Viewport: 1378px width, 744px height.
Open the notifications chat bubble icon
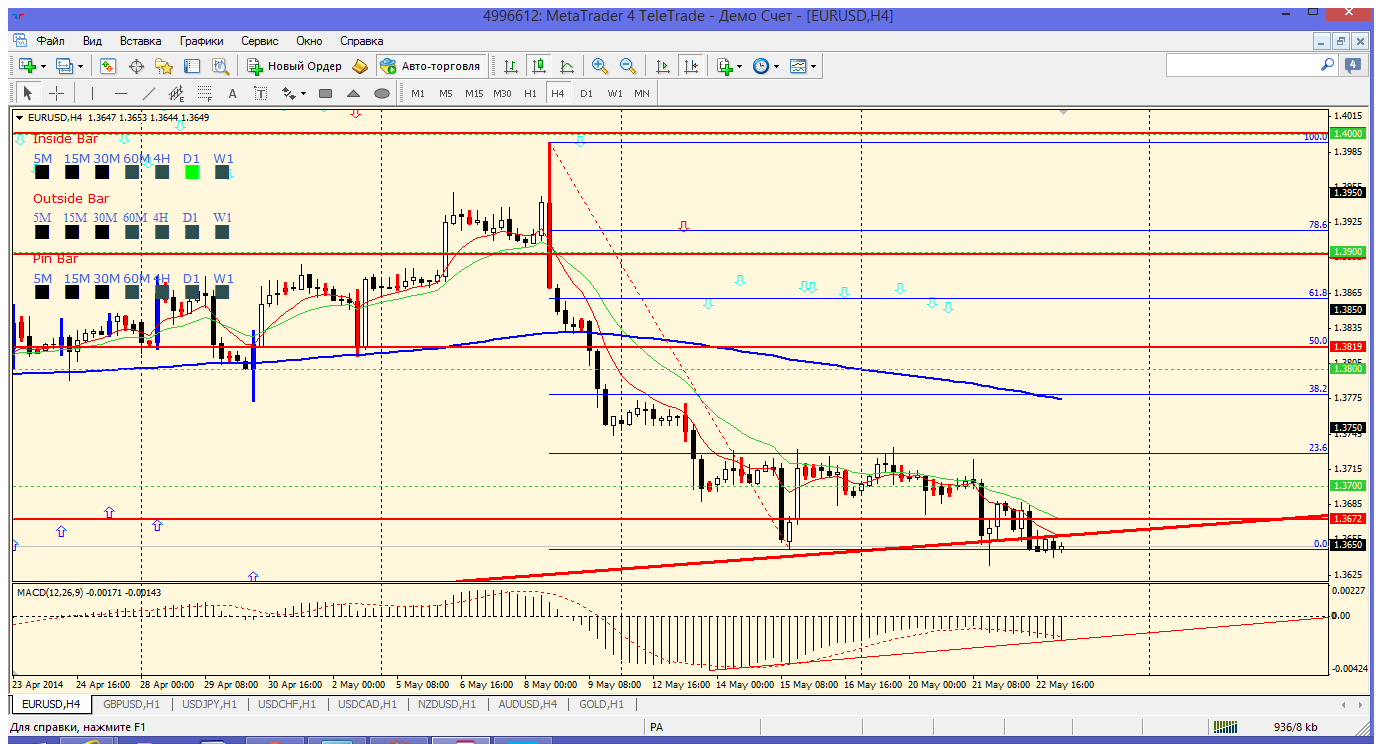(x=1353, y=65)
